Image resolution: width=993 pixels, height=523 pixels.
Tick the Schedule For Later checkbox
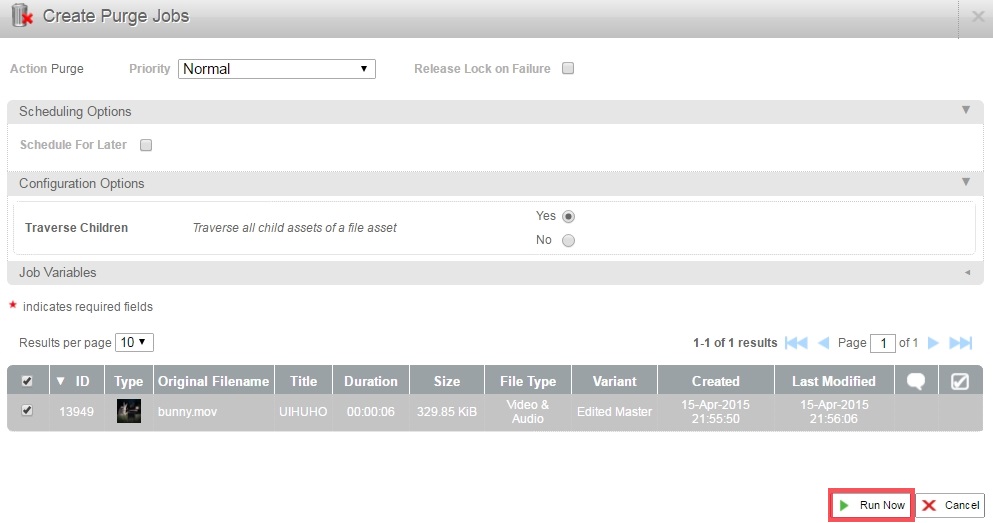(146, 145)
